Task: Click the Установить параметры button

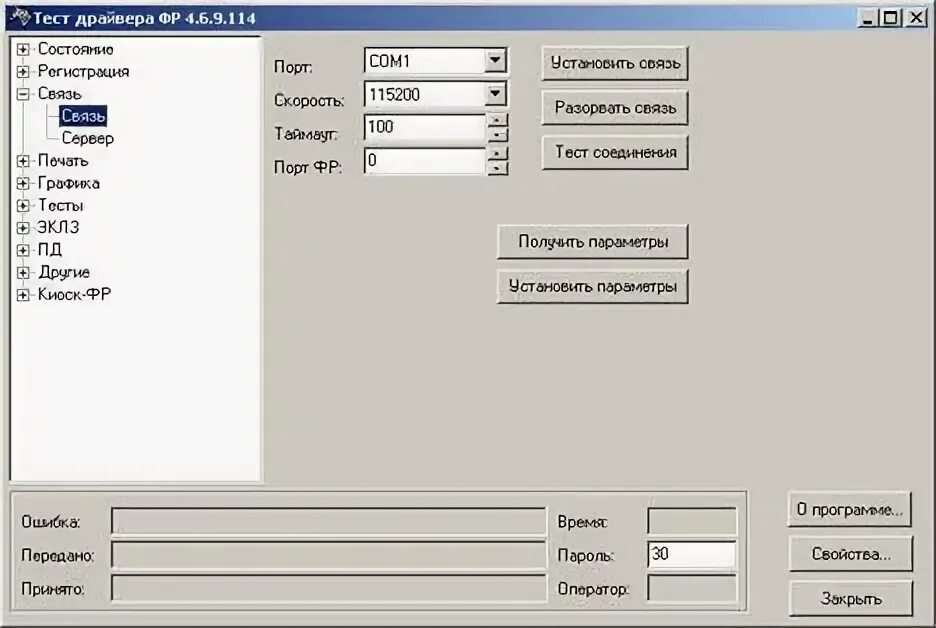Action: click(x=592, y=287)
